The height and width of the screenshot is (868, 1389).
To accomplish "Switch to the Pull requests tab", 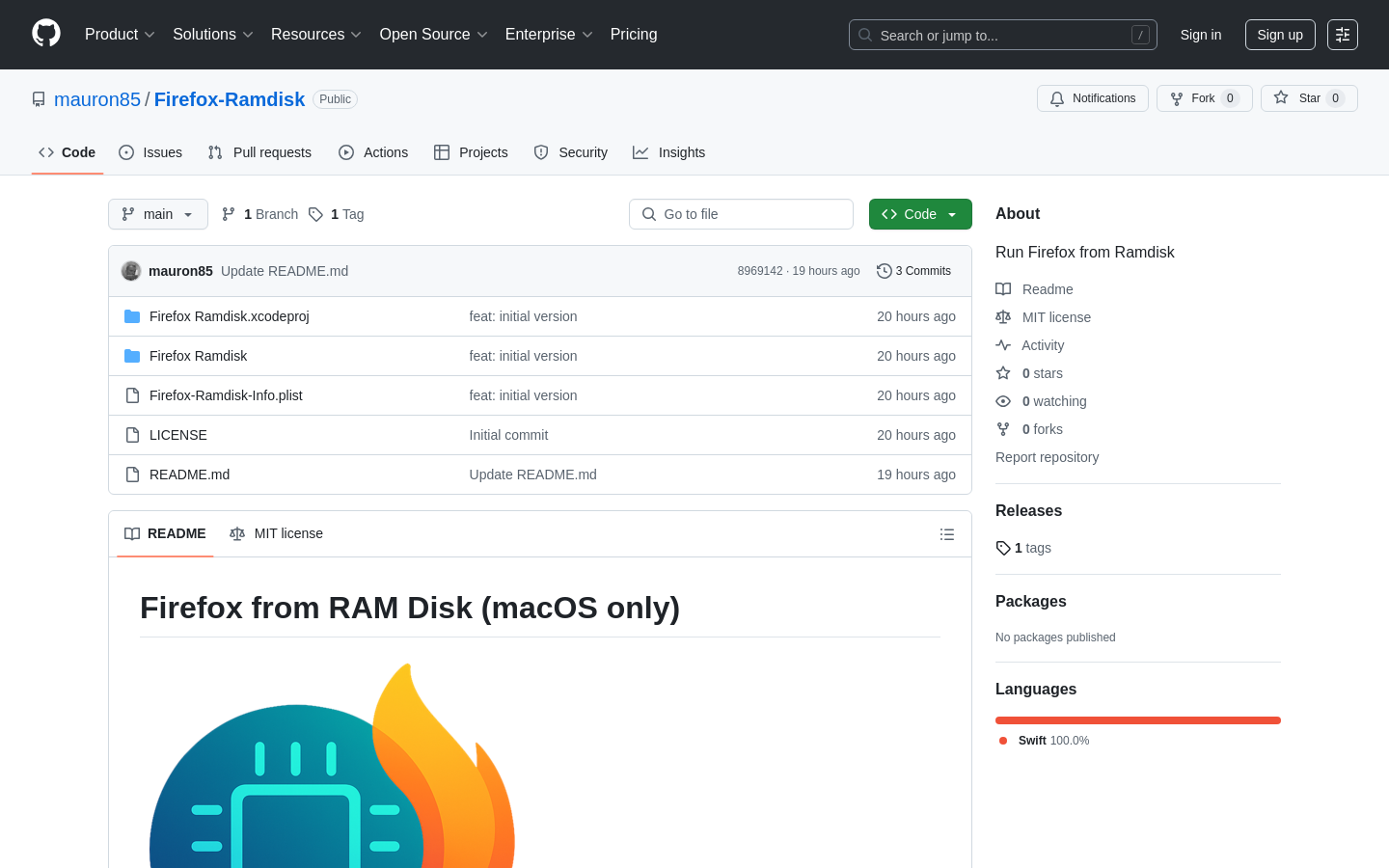I will (x=259, y=152).
